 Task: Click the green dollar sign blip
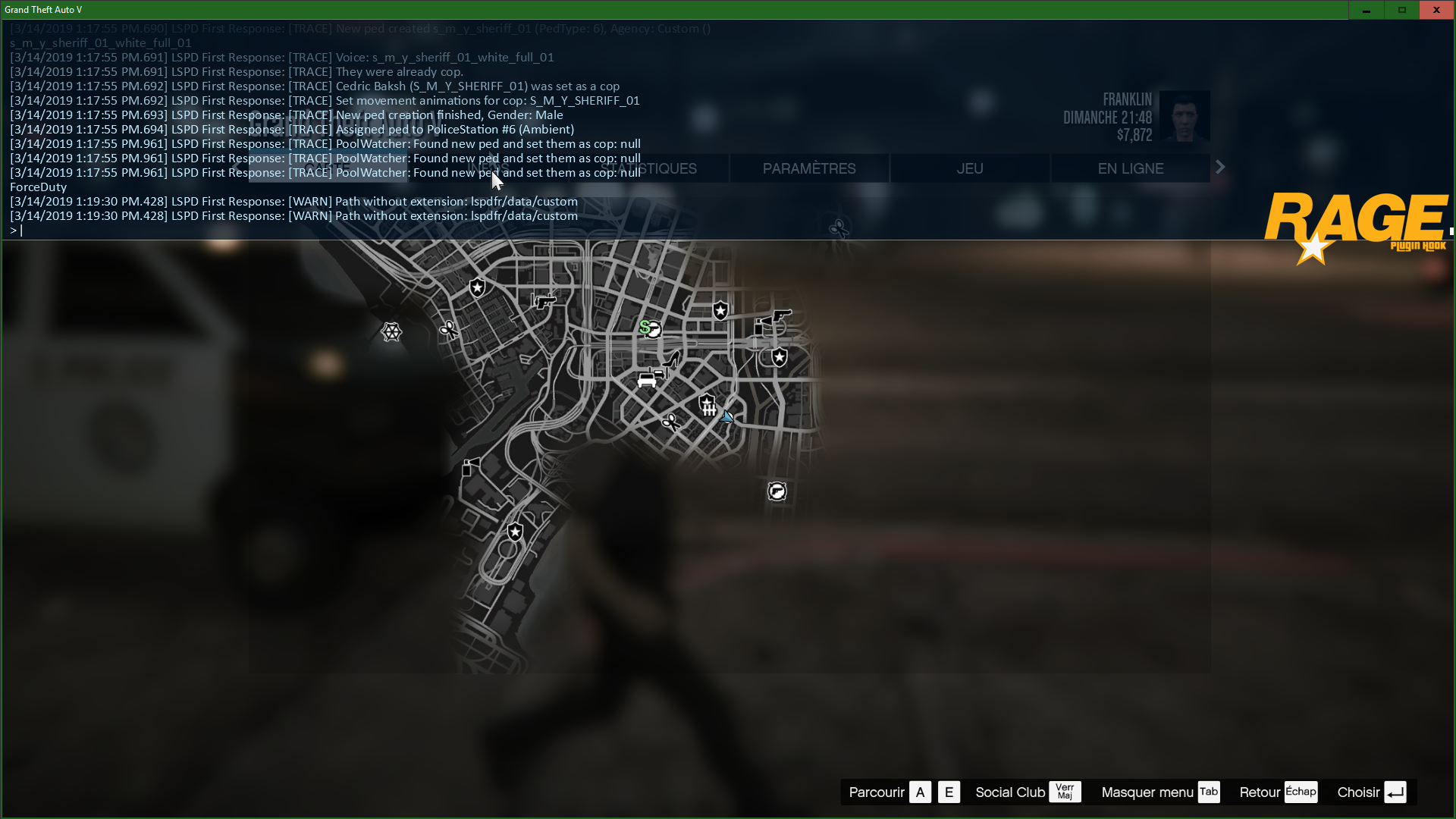click(645, 327)
